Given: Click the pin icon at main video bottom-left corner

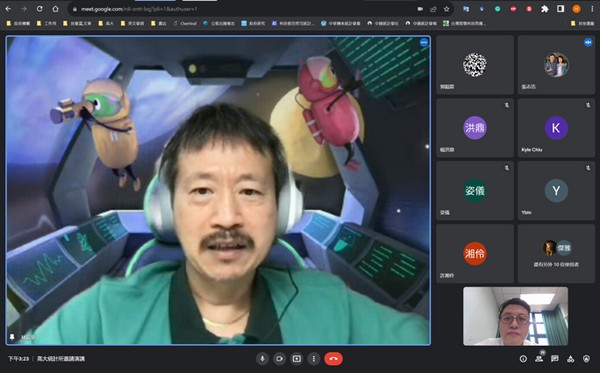Looking at the screenshot, I should pos(12,337).
